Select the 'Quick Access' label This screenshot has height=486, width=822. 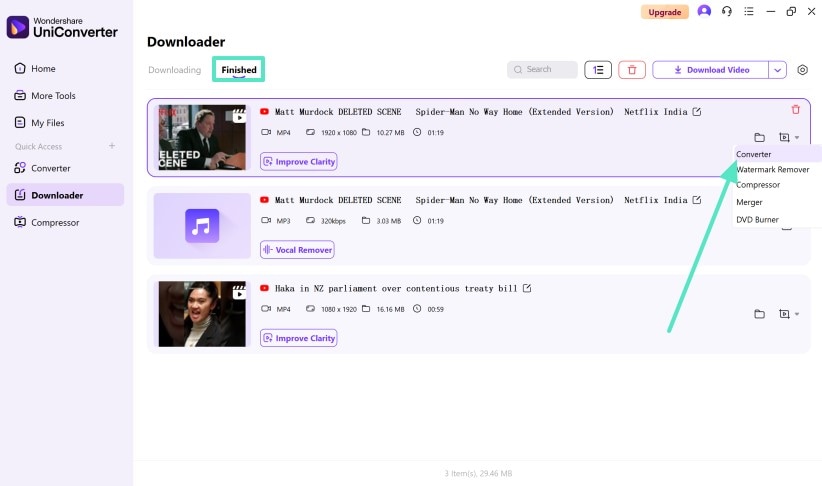38,146
